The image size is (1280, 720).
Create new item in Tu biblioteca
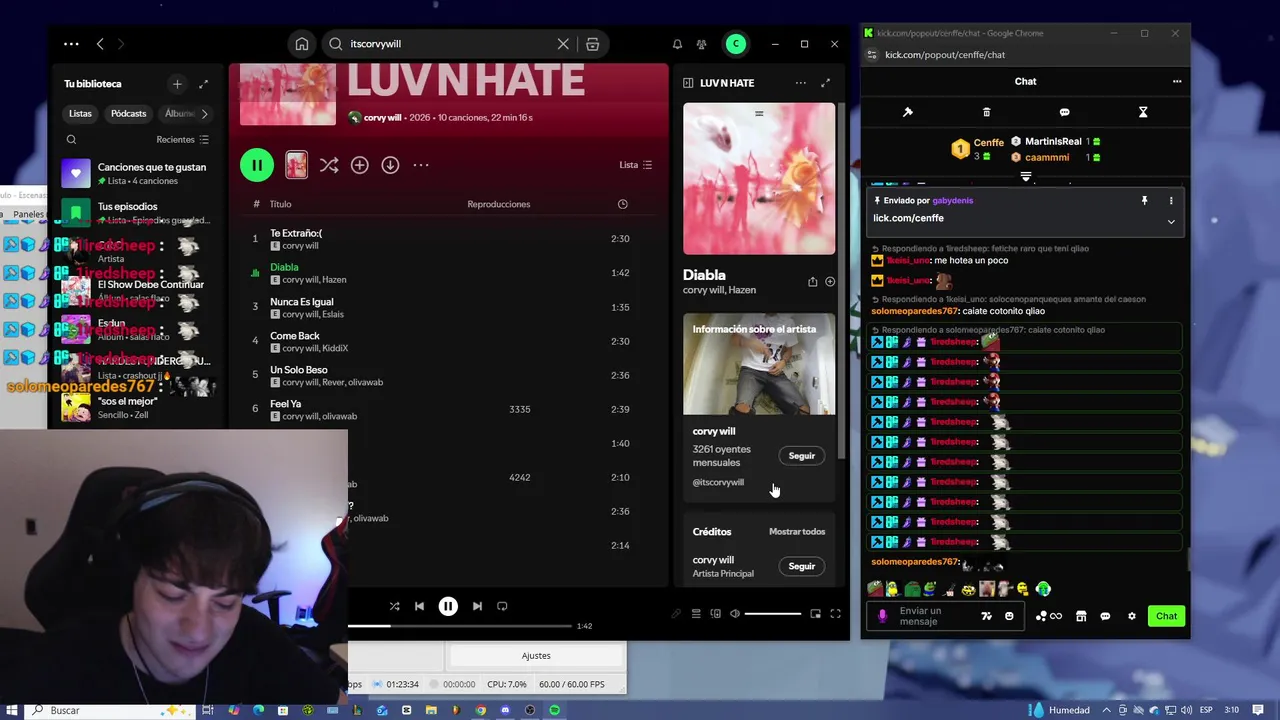click(x=177, y=84)
